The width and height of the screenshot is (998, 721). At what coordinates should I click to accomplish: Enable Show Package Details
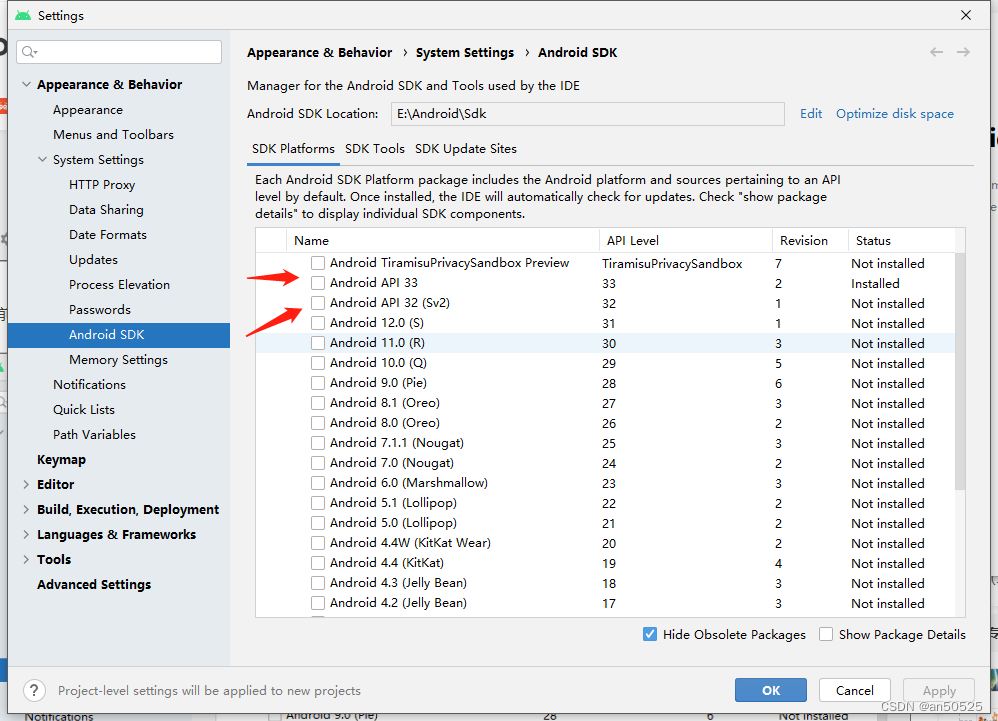pos(826,634)
